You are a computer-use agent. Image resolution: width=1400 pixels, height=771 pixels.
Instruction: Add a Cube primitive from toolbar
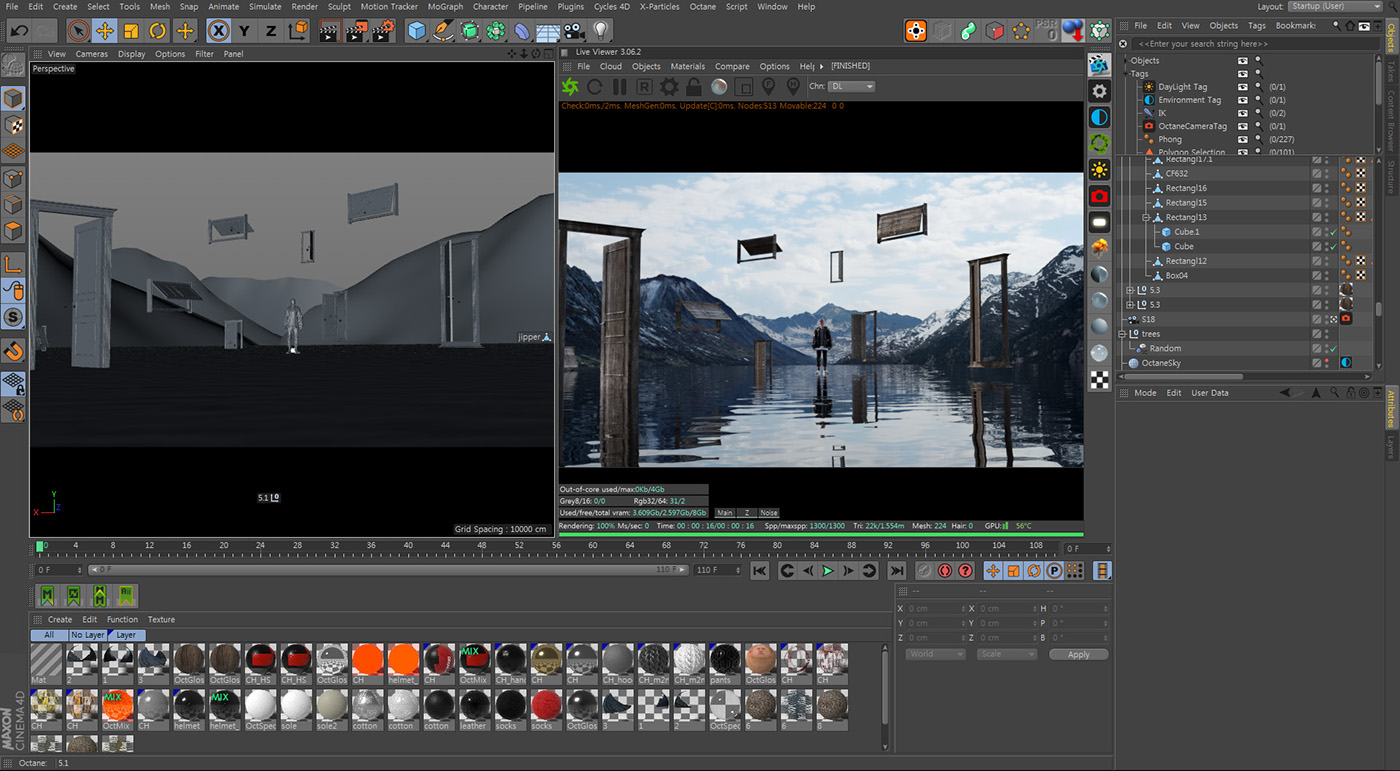(x=417, y=31)
